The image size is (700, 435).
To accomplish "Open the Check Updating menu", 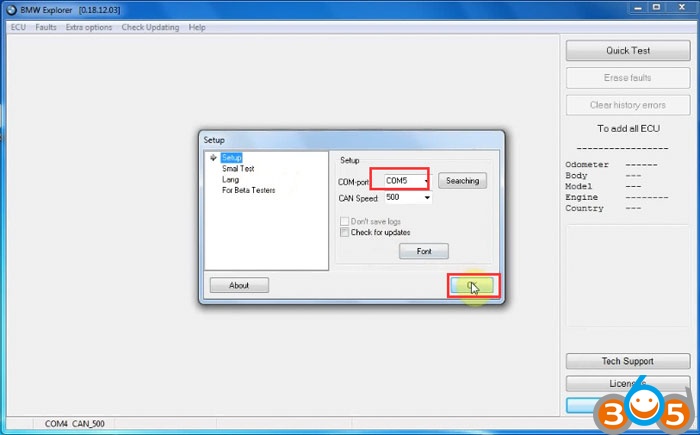I will click(x=150, y=27).
